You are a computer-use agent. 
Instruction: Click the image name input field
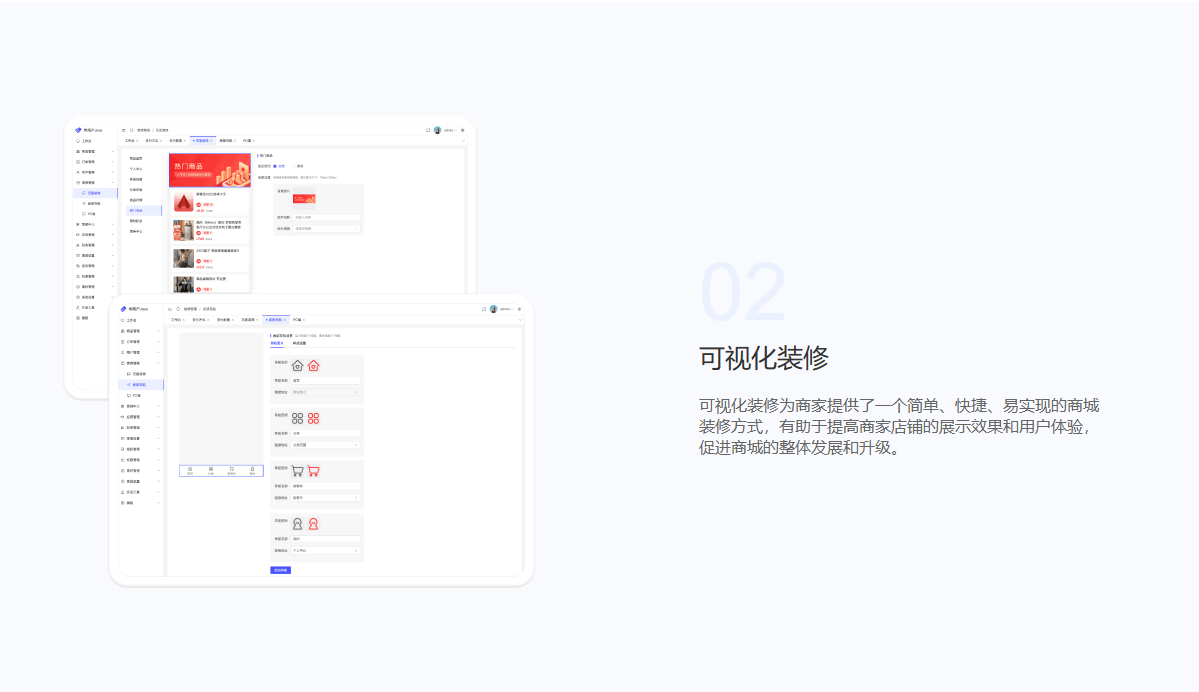point(326,217)
